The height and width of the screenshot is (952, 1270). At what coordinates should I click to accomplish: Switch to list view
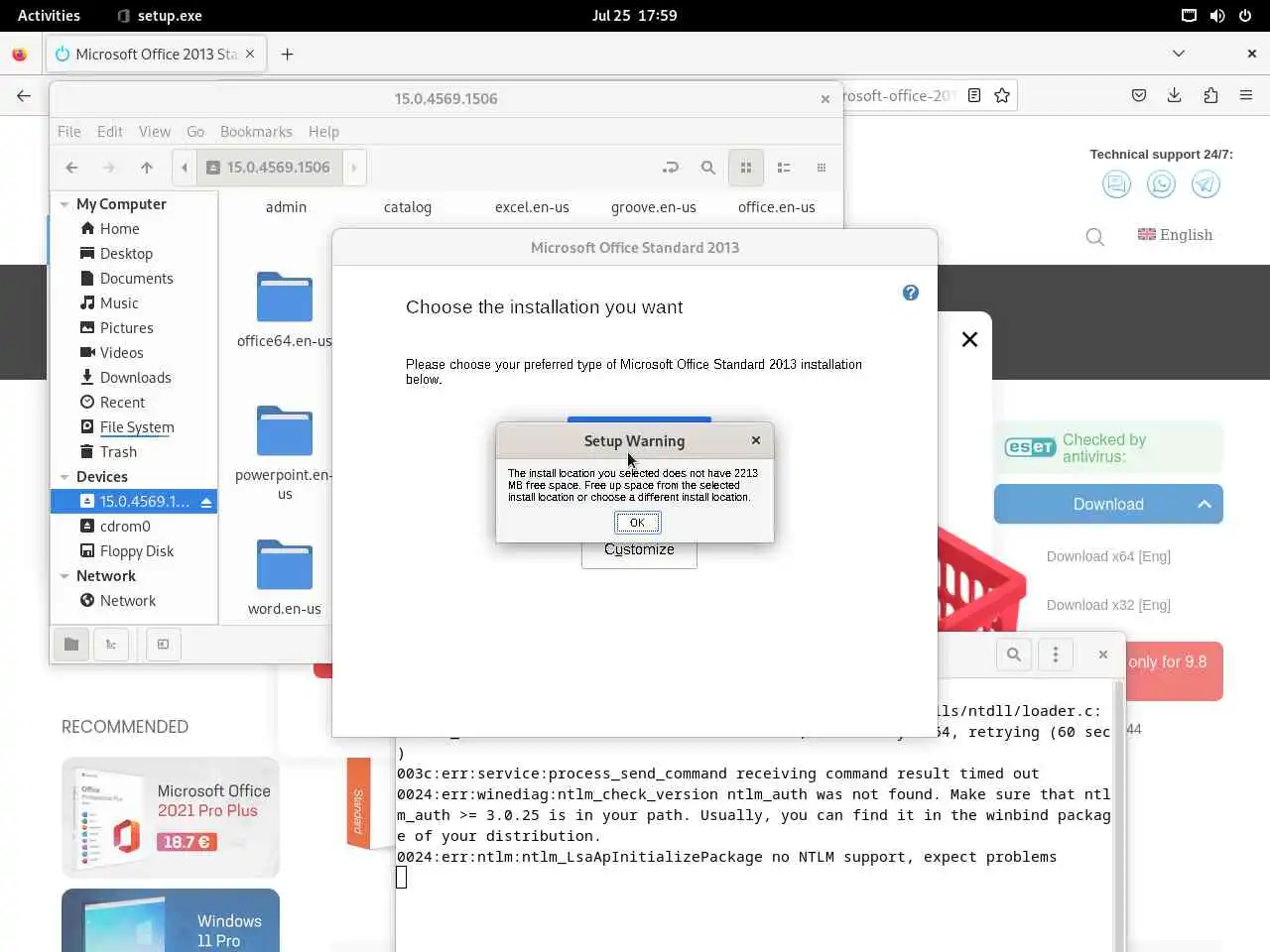(x=784, y=168)
